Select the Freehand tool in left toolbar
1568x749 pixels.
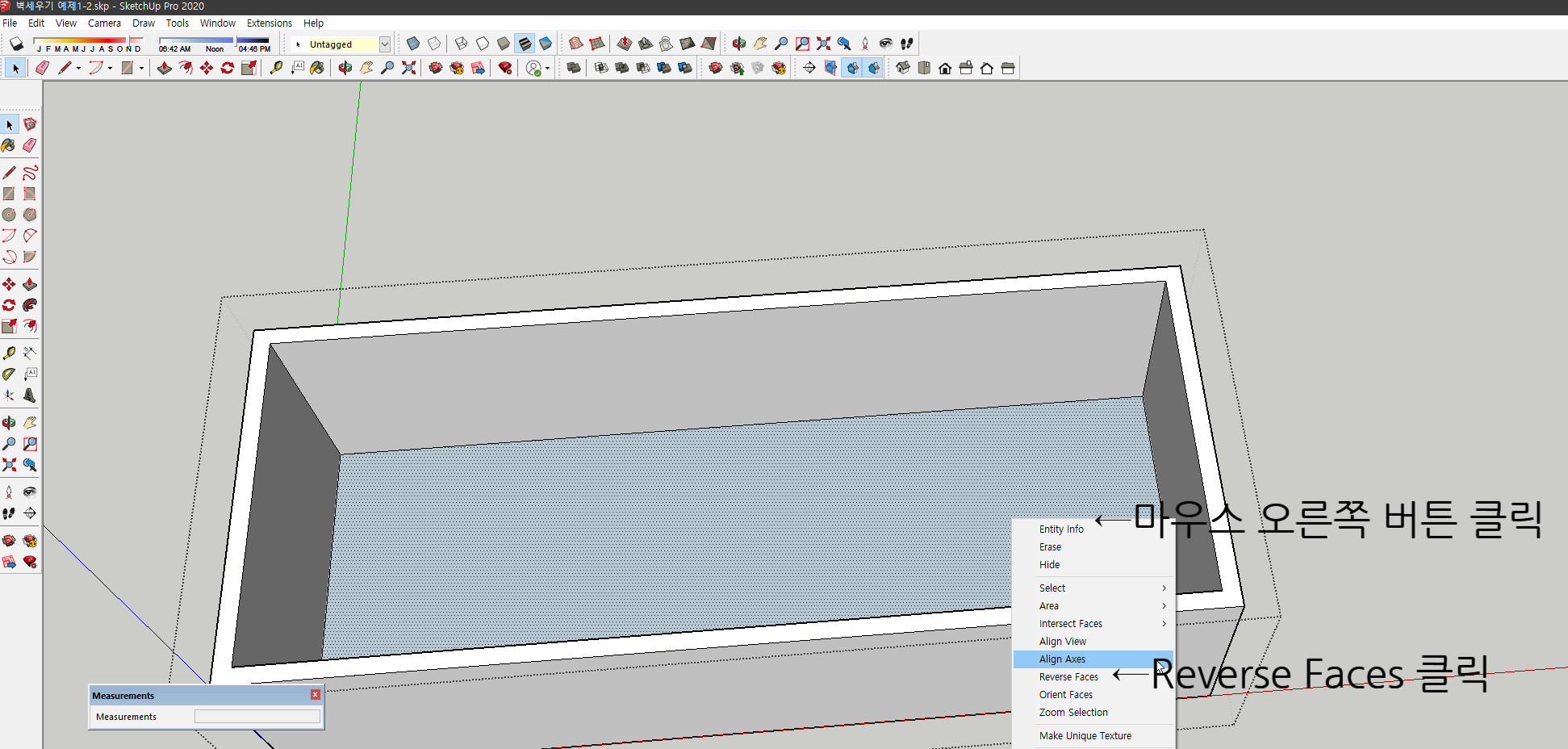[x=30, y=173]
